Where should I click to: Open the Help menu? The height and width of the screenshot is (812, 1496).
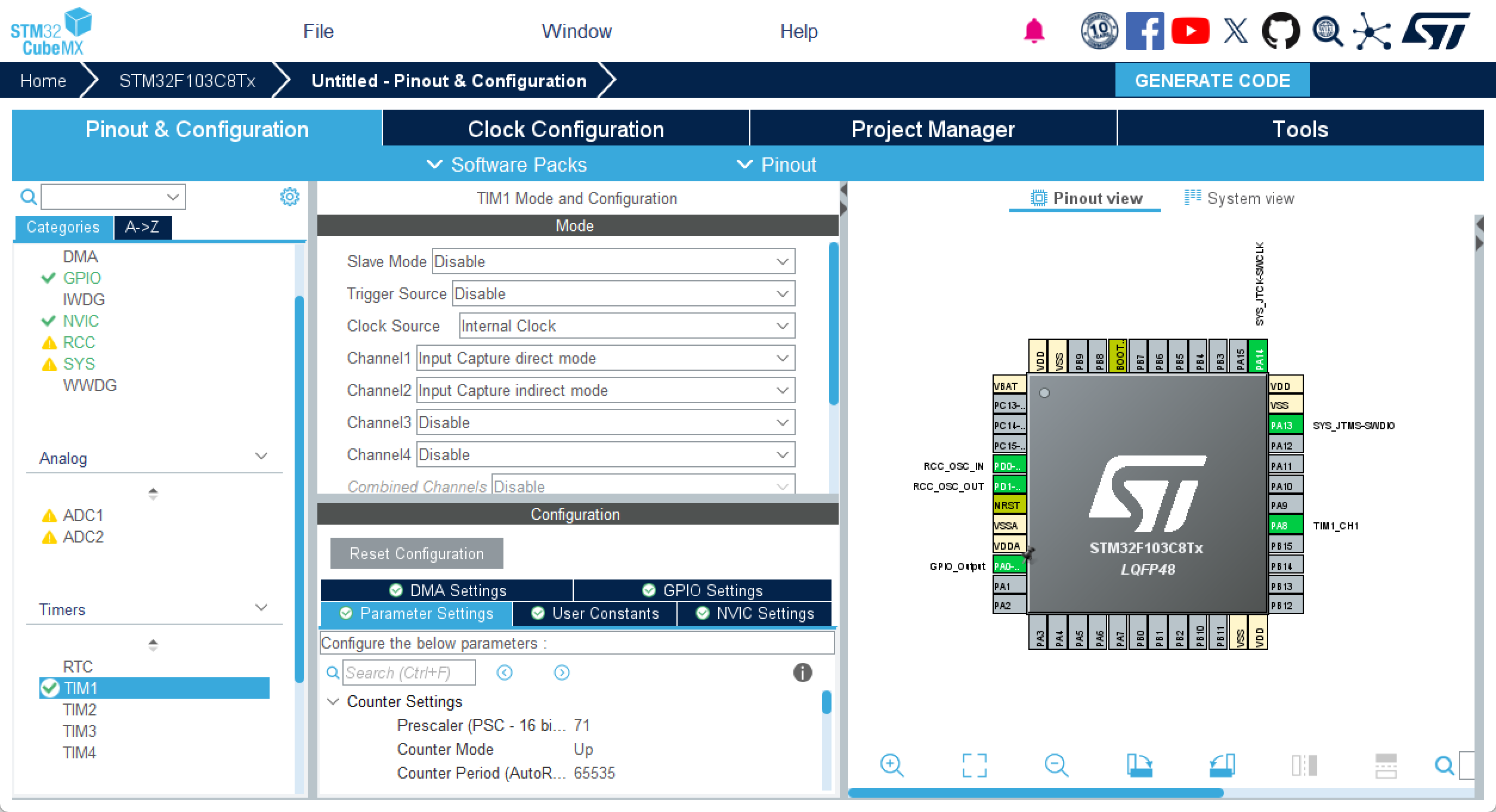pyautogui.click(x=799, y=31)
